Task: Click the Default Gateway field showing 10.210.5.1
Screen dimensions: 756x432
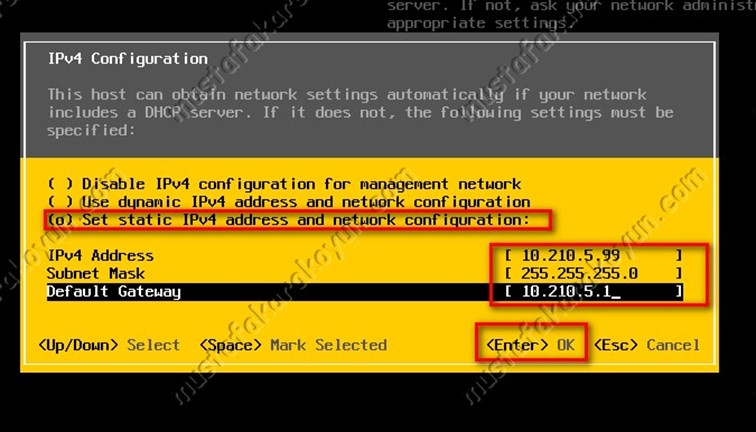Action: click(x=594, y=291)
